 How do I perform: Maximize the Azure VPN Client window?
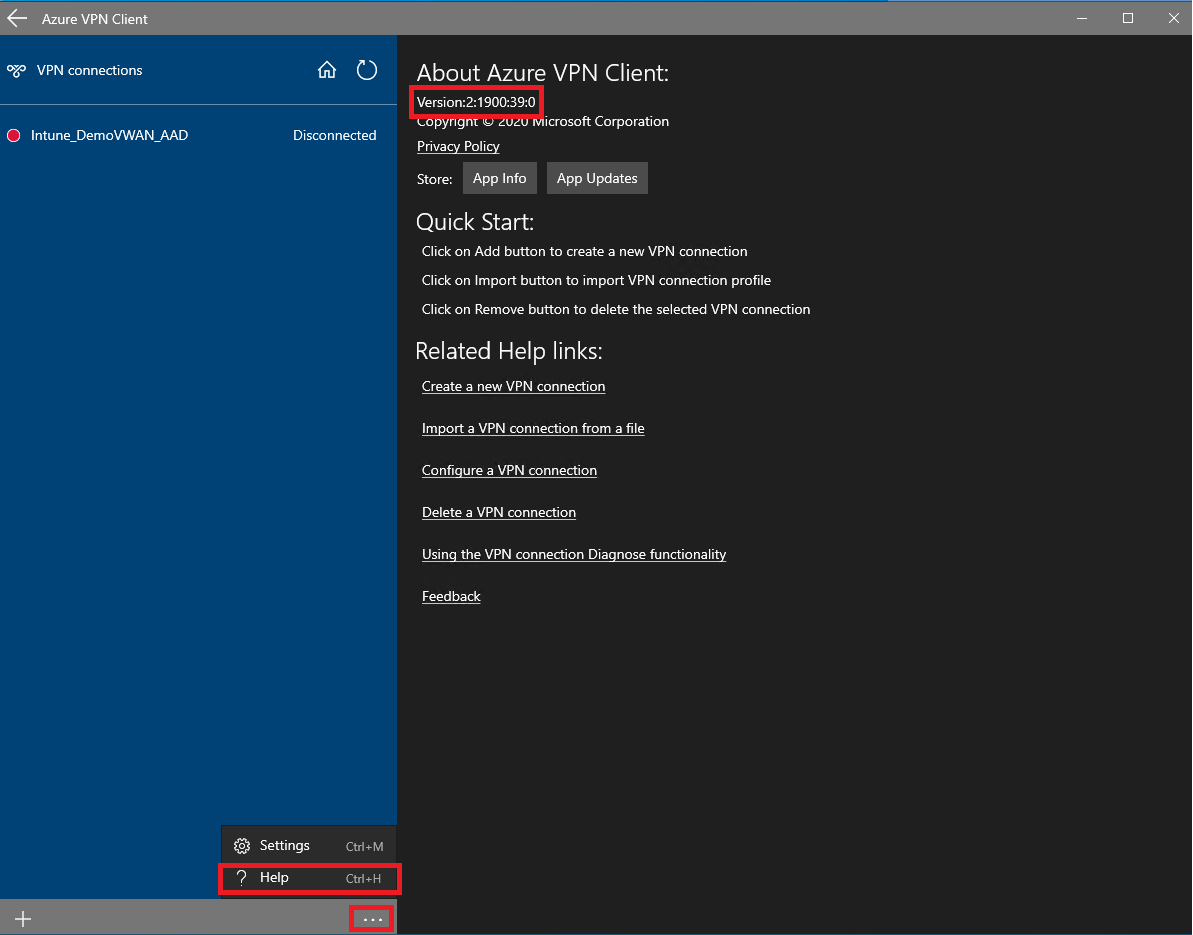coord(1128,18)
